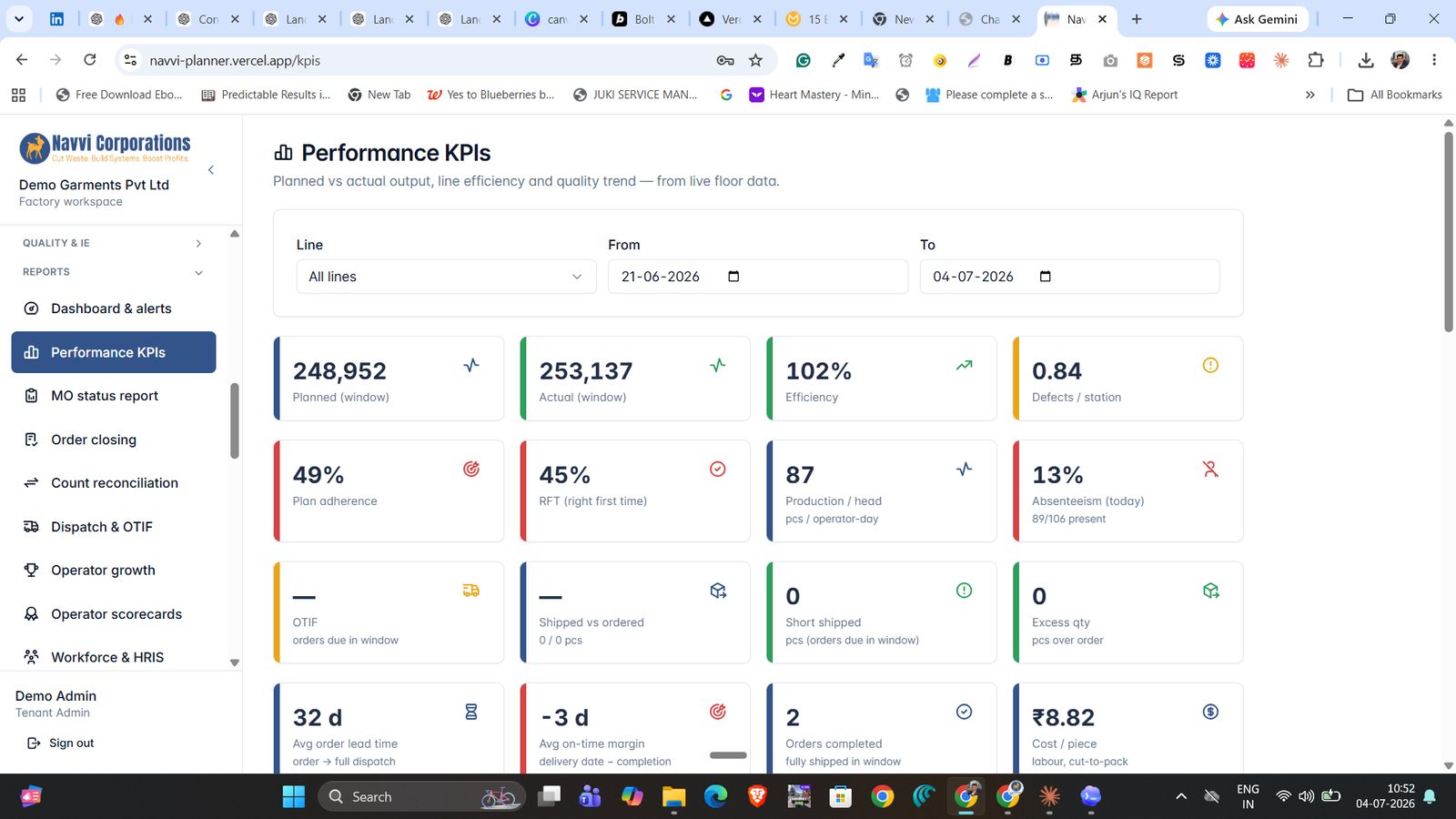Screen dimensions: 1456x819
Task: Open Dispatch & OTIF
Action: 113,527
